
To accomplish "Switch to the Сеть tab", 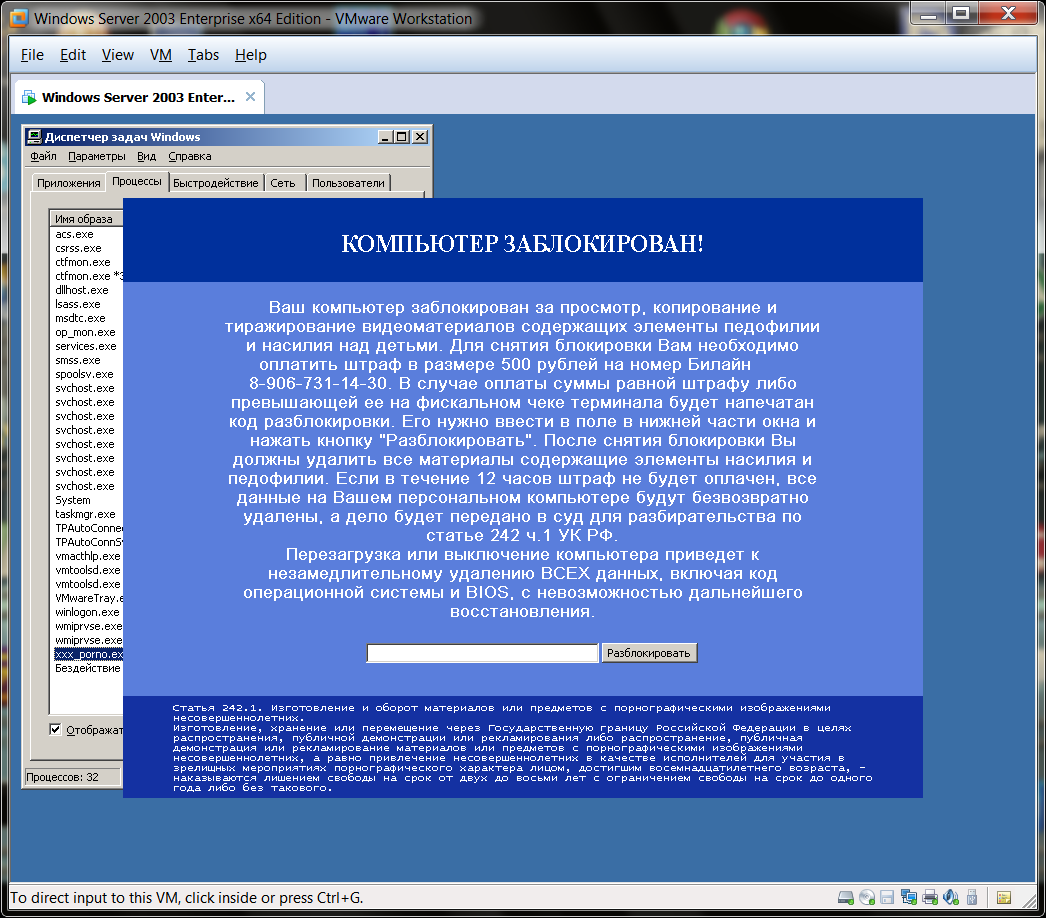I will point(283,183).
